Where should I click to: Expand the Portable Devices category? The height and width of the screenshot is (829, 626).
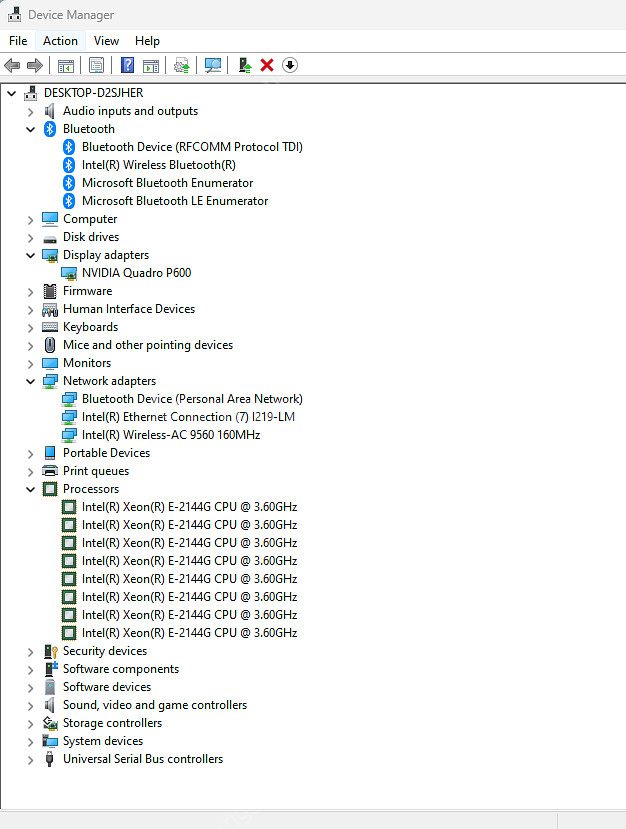point(31,454)
